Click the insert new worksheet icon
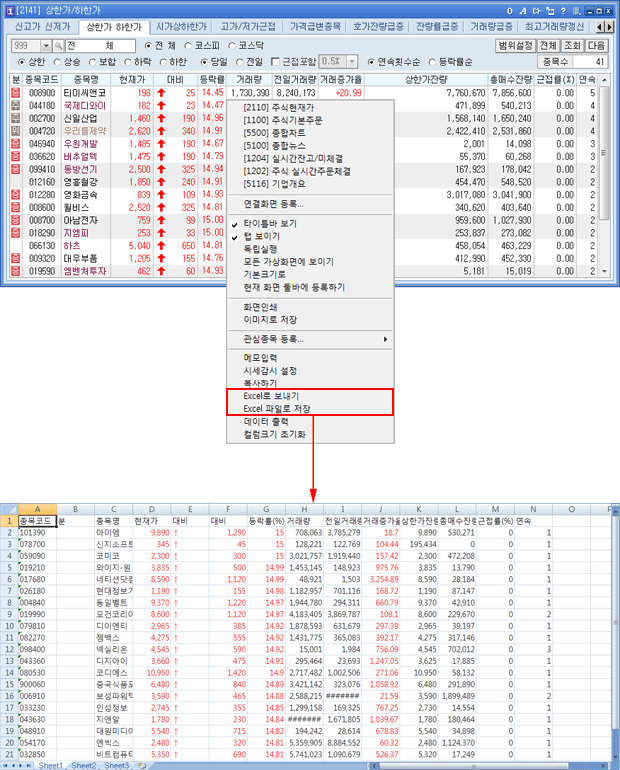The height and width of the screenshot is (770, 620). point(142,765)
